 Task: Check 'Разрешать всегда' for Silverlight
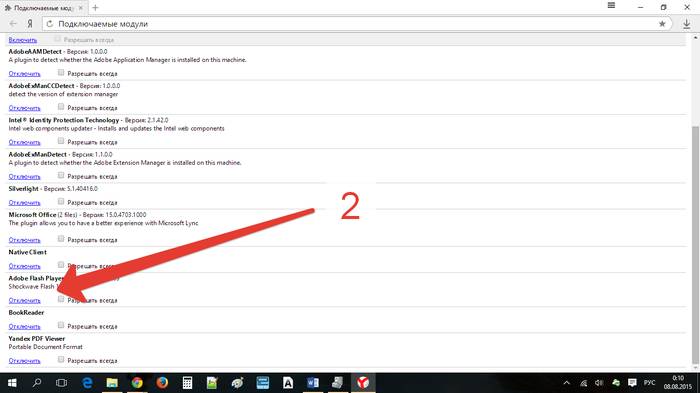click(61, 202)
